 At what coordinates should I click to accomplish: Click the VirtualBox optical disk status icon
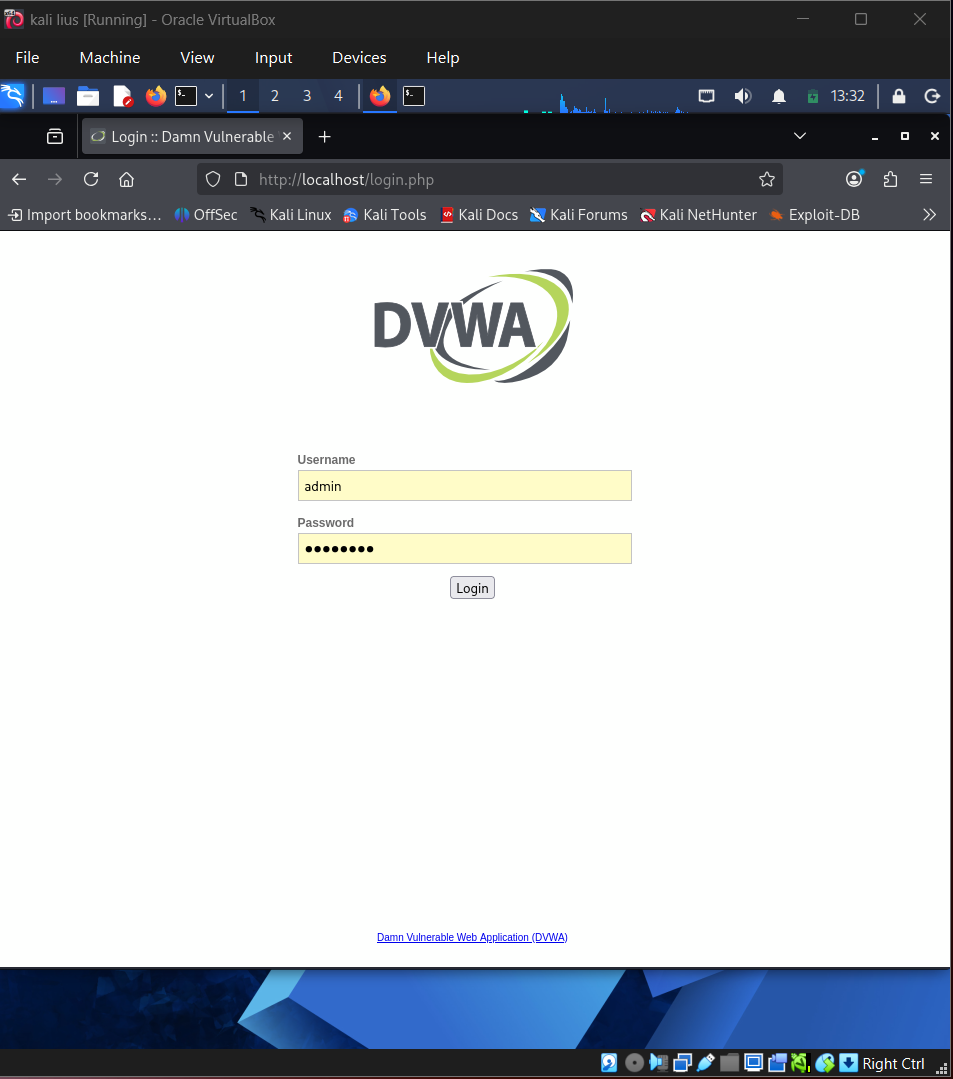[634, 1063]
